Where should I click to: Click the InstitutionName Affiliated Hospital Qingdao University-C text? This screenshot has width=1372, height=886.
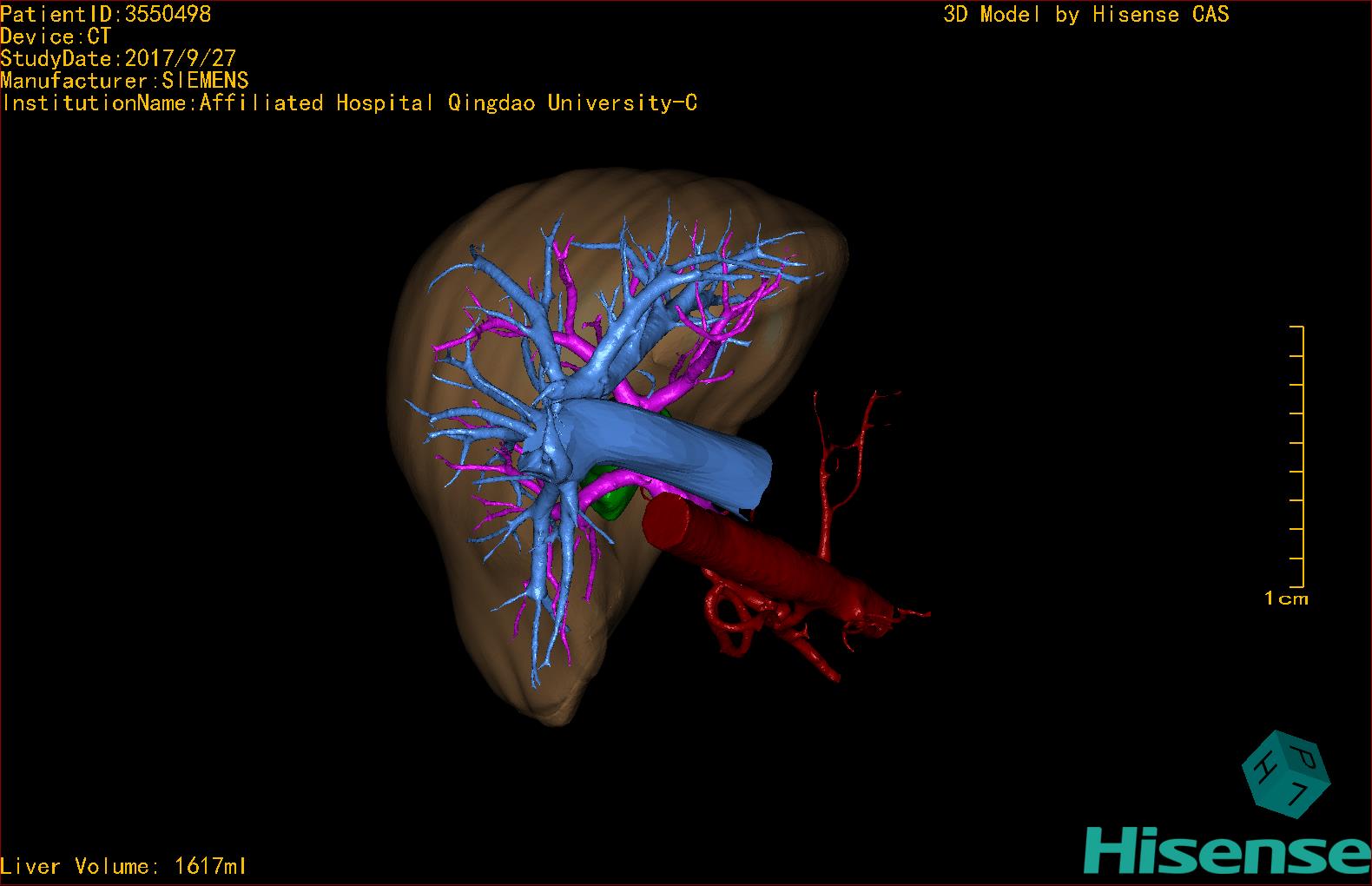(349, 102)
